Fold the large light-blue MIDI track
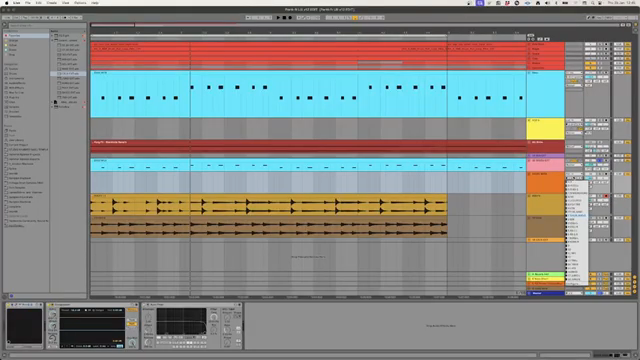Image resolution: width=640 pixels, height=360 pixels. (x=529, y=73)
